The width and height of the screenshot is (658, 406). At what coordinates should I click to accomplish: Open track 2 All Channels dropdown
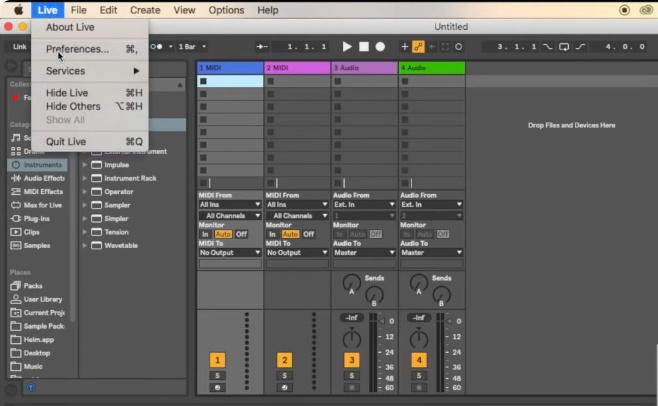point(297,216)
